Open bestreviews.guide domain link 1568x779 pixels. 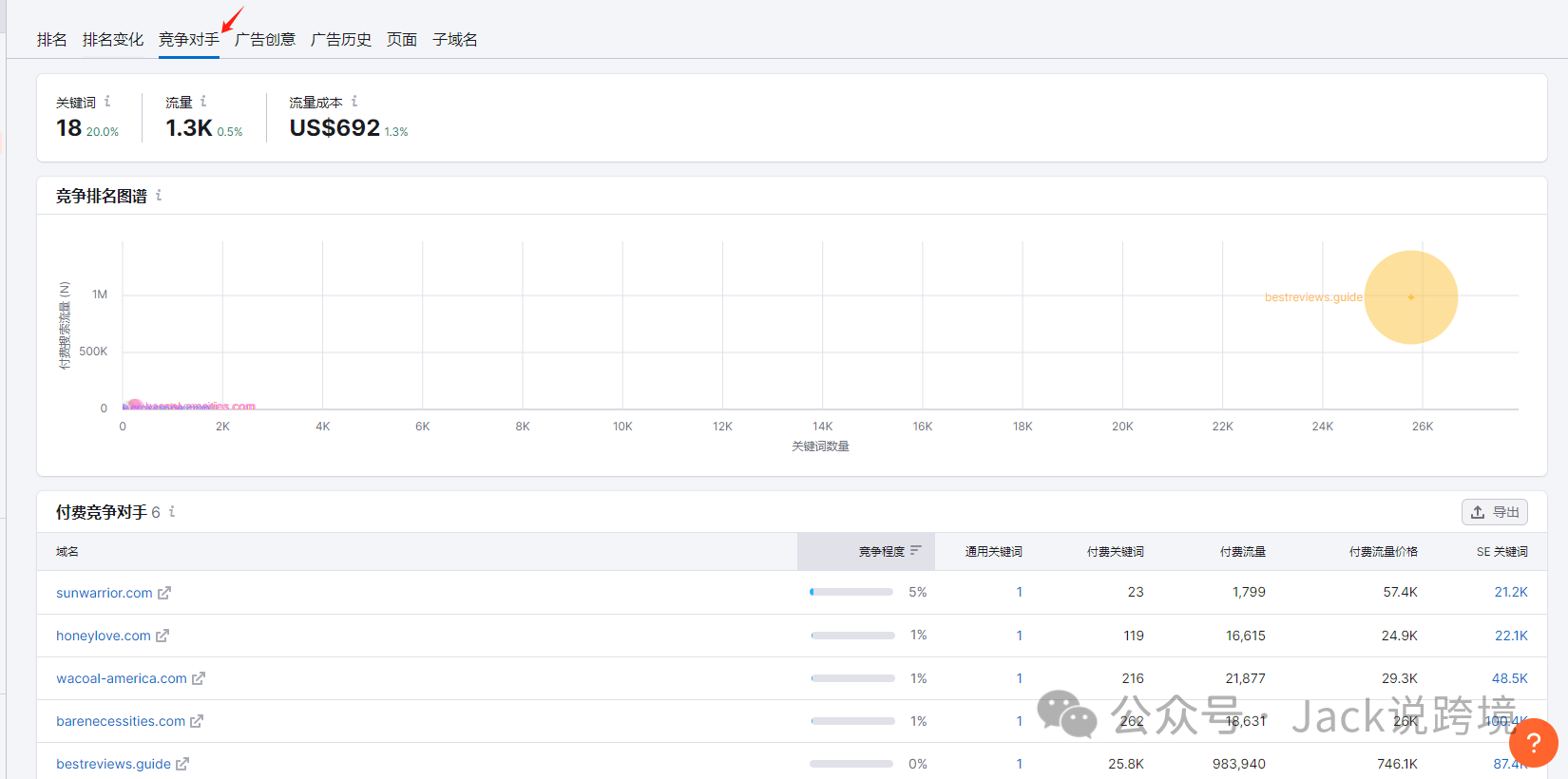(114, 764)
